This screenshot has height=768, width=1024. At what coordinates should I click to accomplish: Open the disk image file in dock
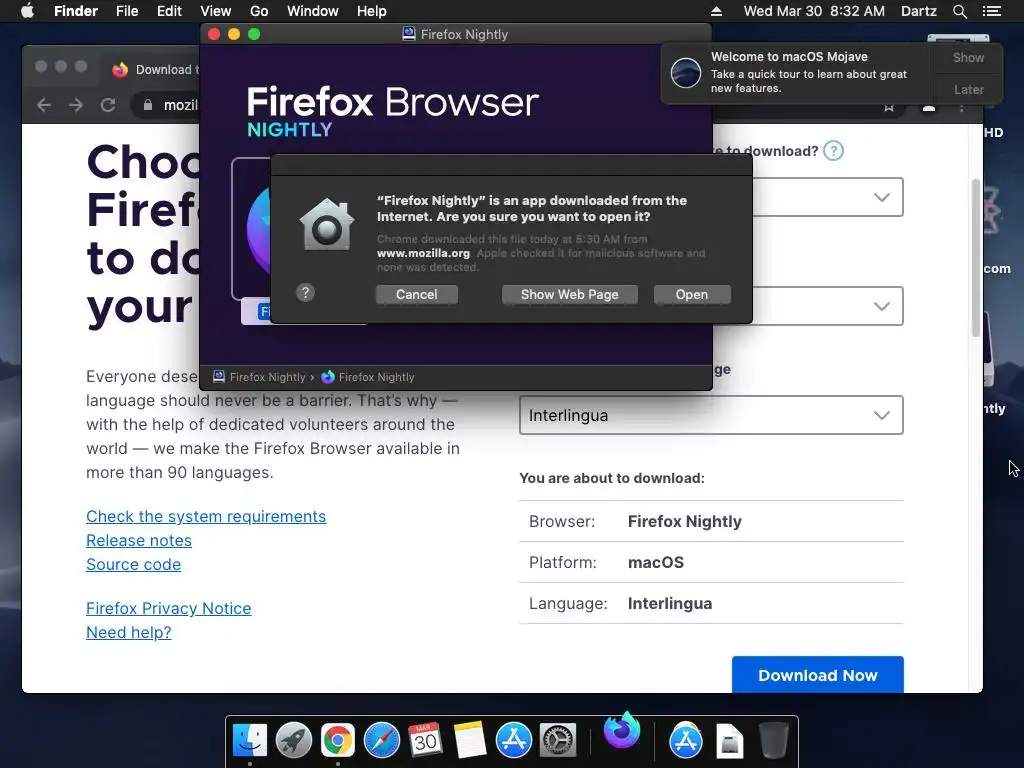[729, 741]
